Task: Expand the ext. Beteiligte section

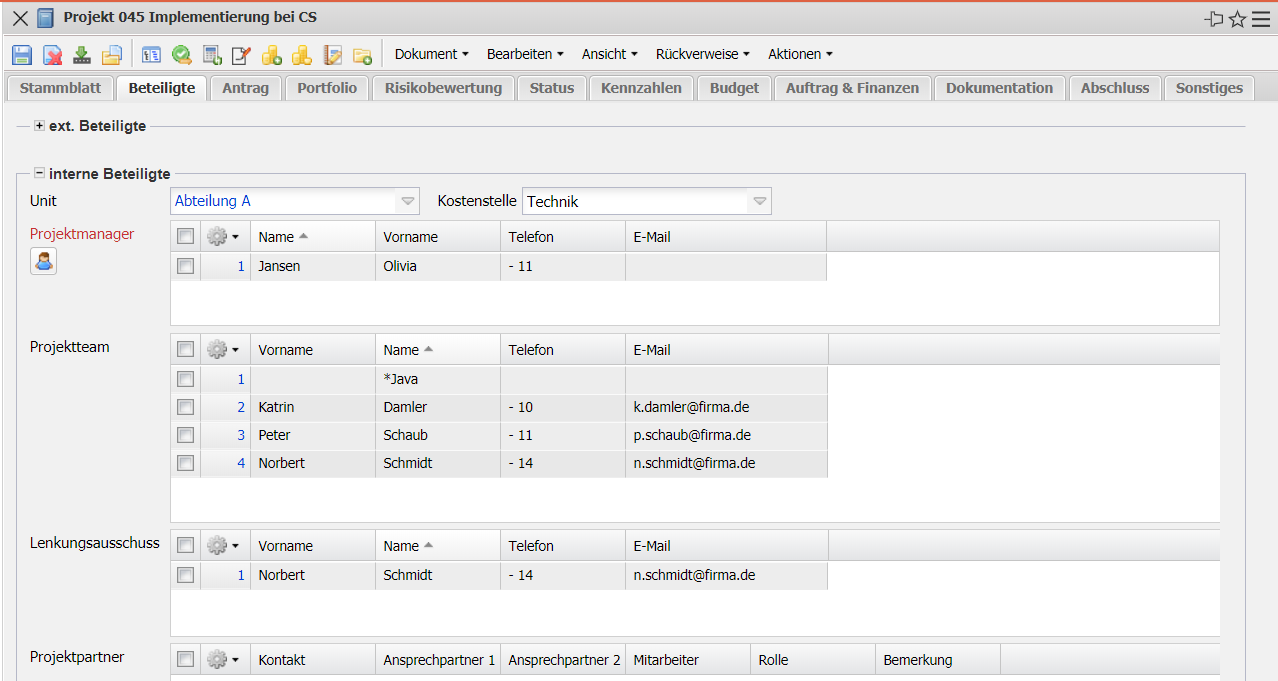Action: point(39,126)
